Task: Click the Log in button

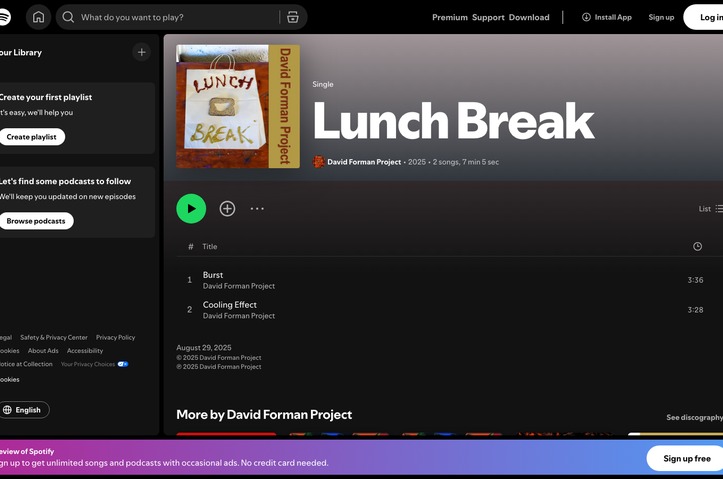Action: coord(703,18)
